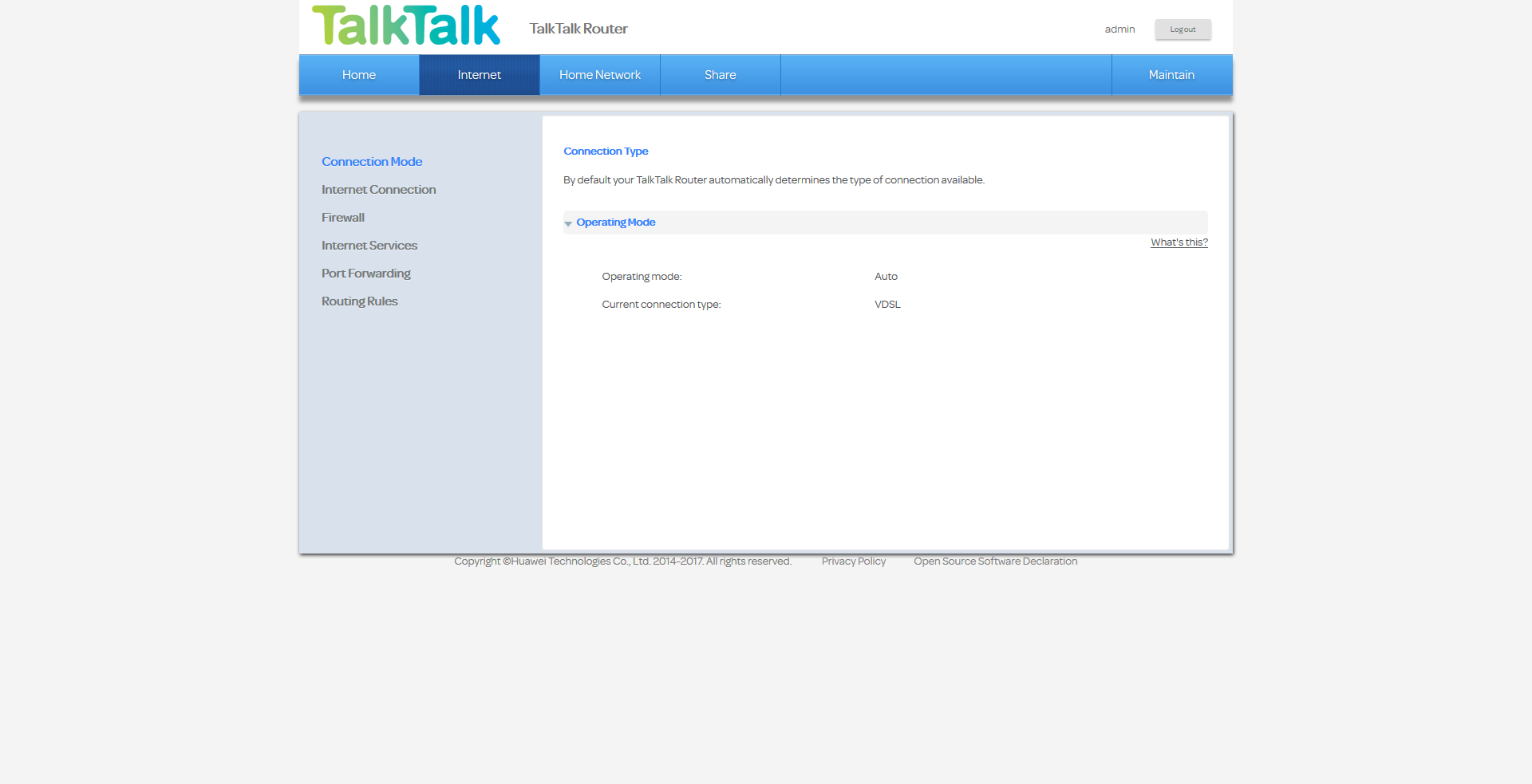Click the "What's this?" help link

point(1179,242)
